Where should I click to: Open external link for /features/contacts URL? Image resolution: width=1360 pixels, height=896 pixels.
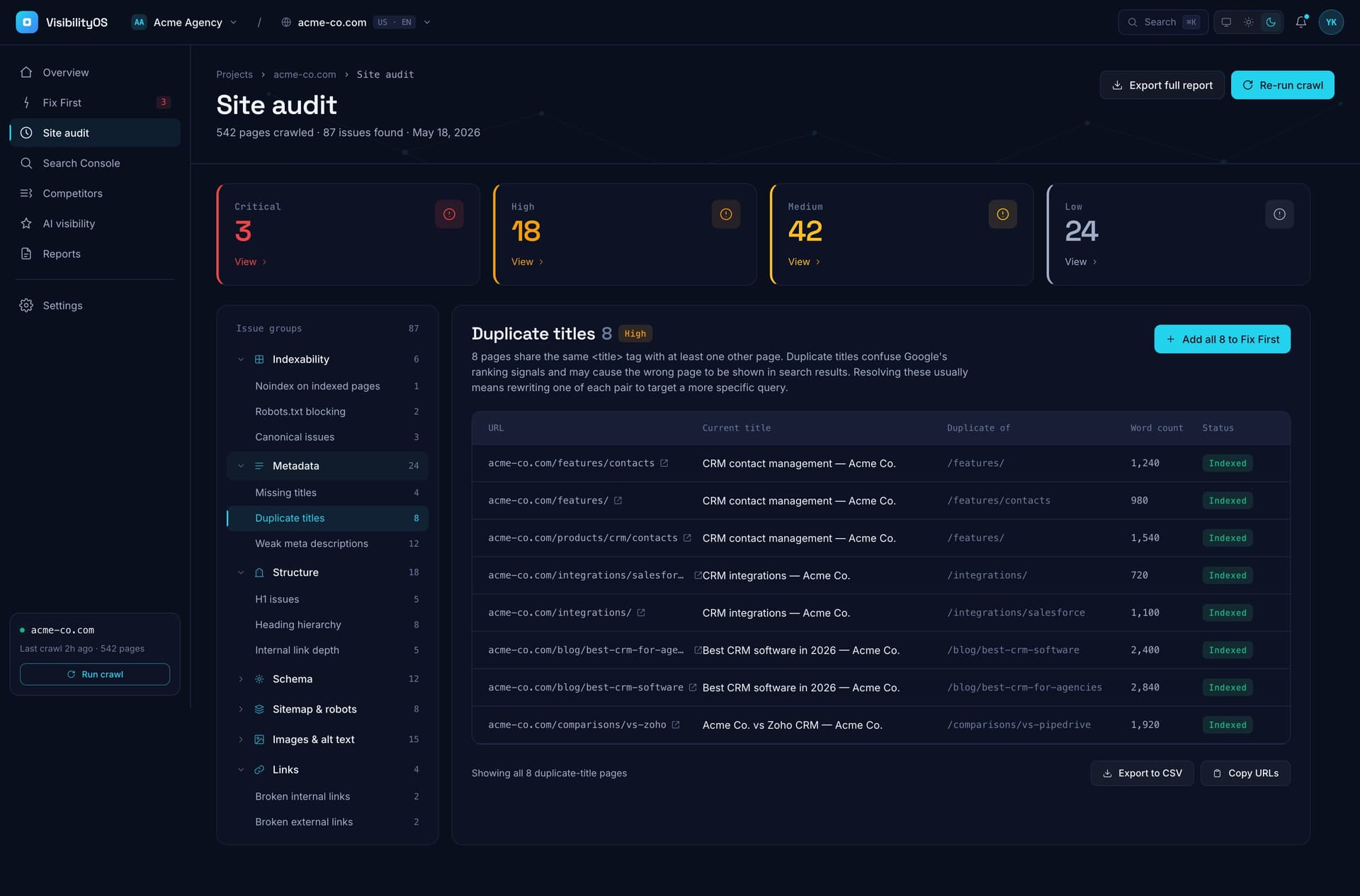click(x=664, y=463)
